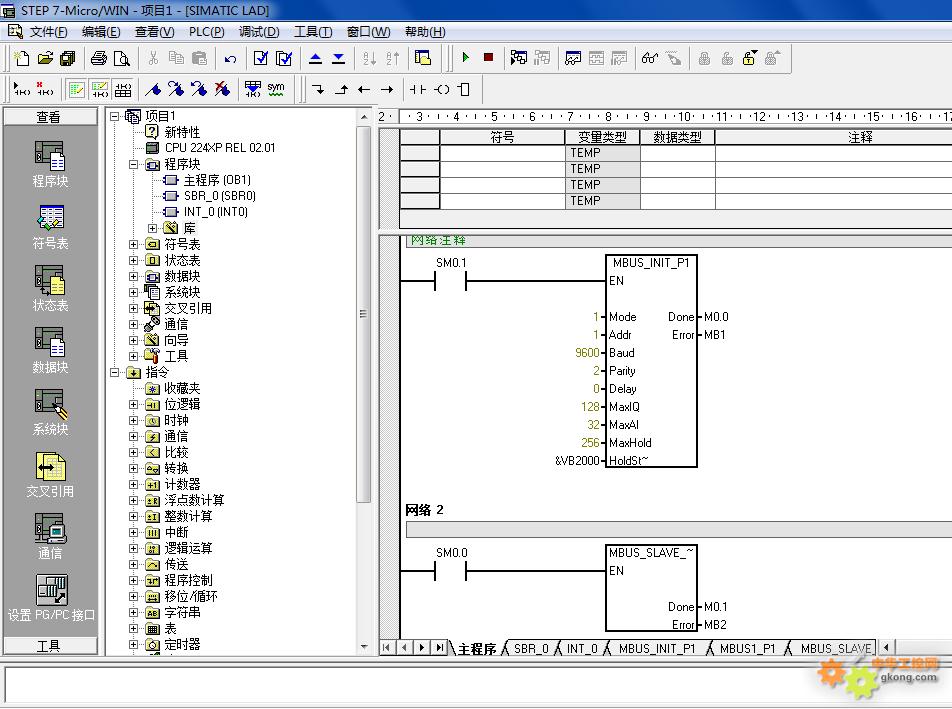Open 设置 PG/PC 接口 in view bar
This screenshot has width=952, height=709.
(51, 599)
